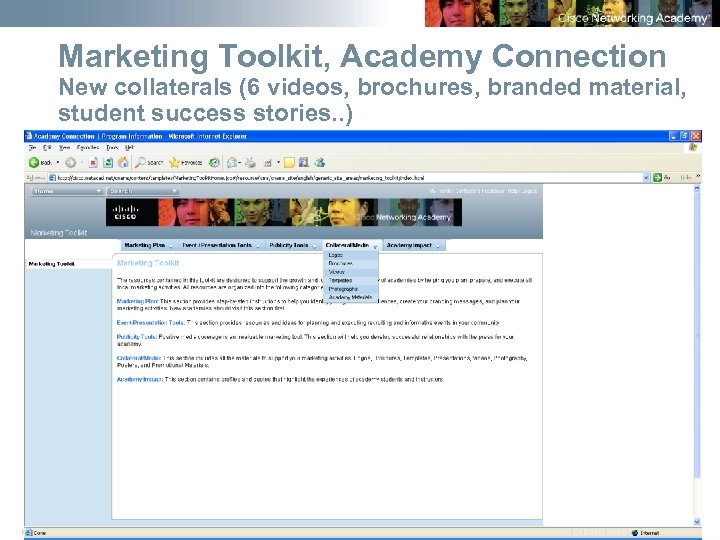Click the Stop loading icon
The image size is (720, 540).
93,162
